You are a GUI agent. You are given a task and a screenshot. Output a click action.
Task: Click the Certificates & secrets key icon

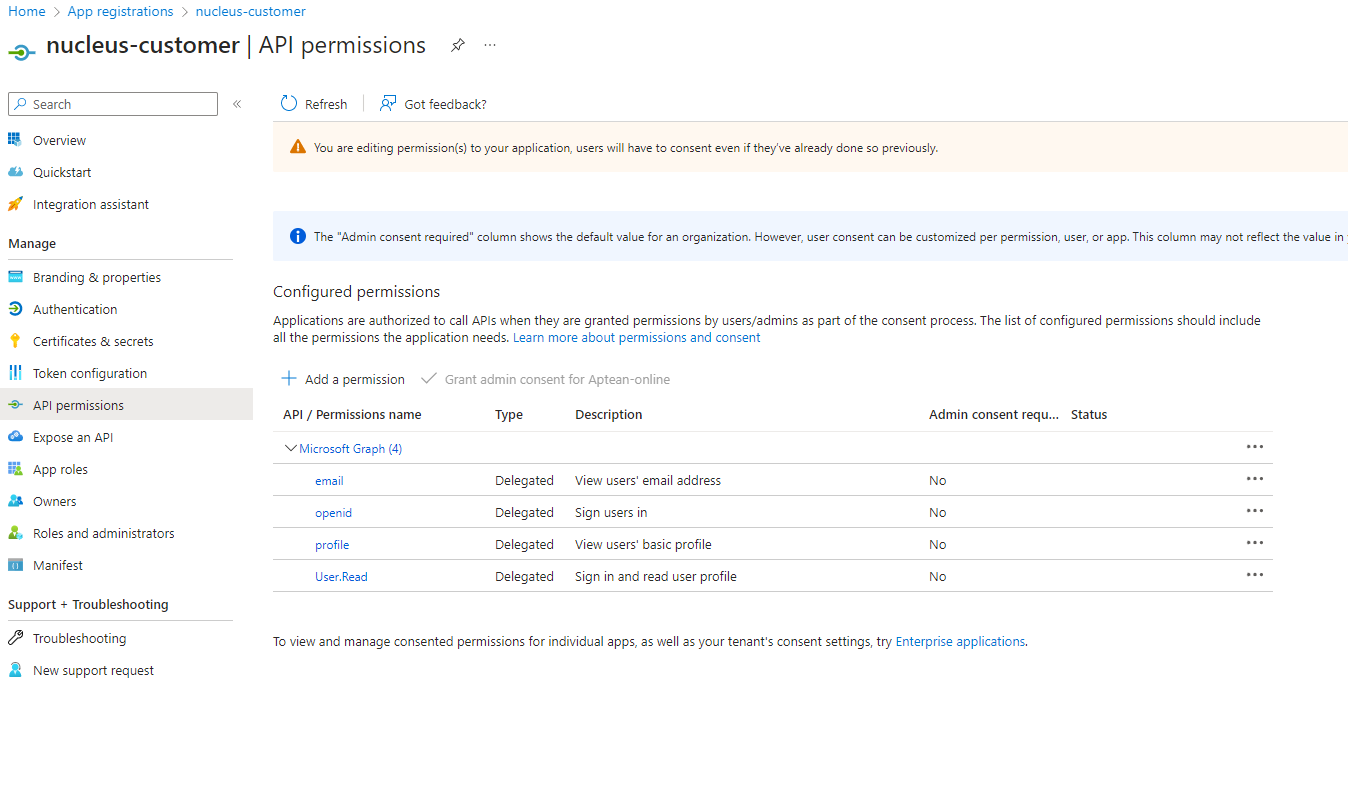pos(15,341)
